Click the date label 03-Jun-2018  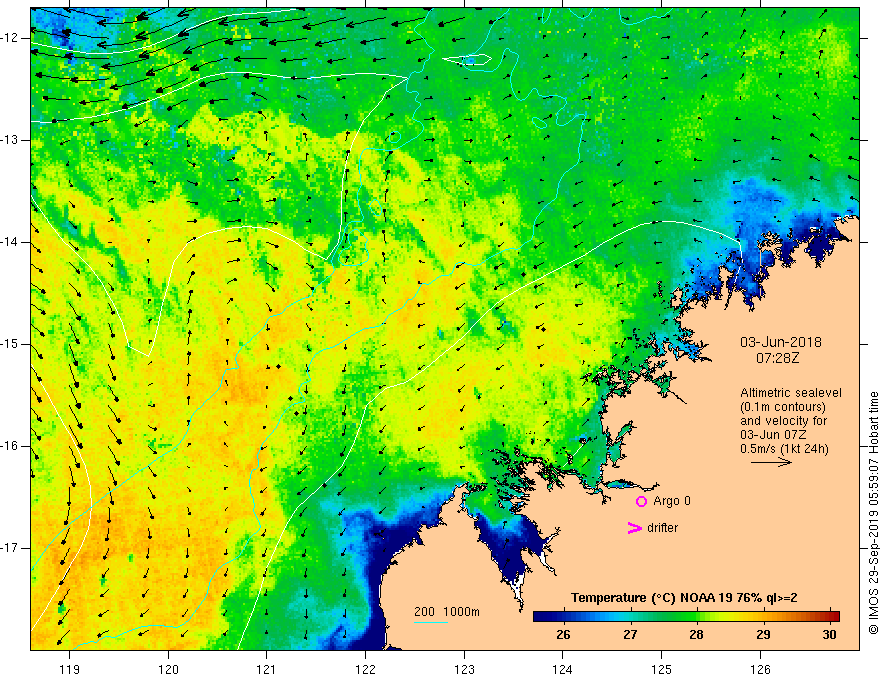[x=781, y=342]
